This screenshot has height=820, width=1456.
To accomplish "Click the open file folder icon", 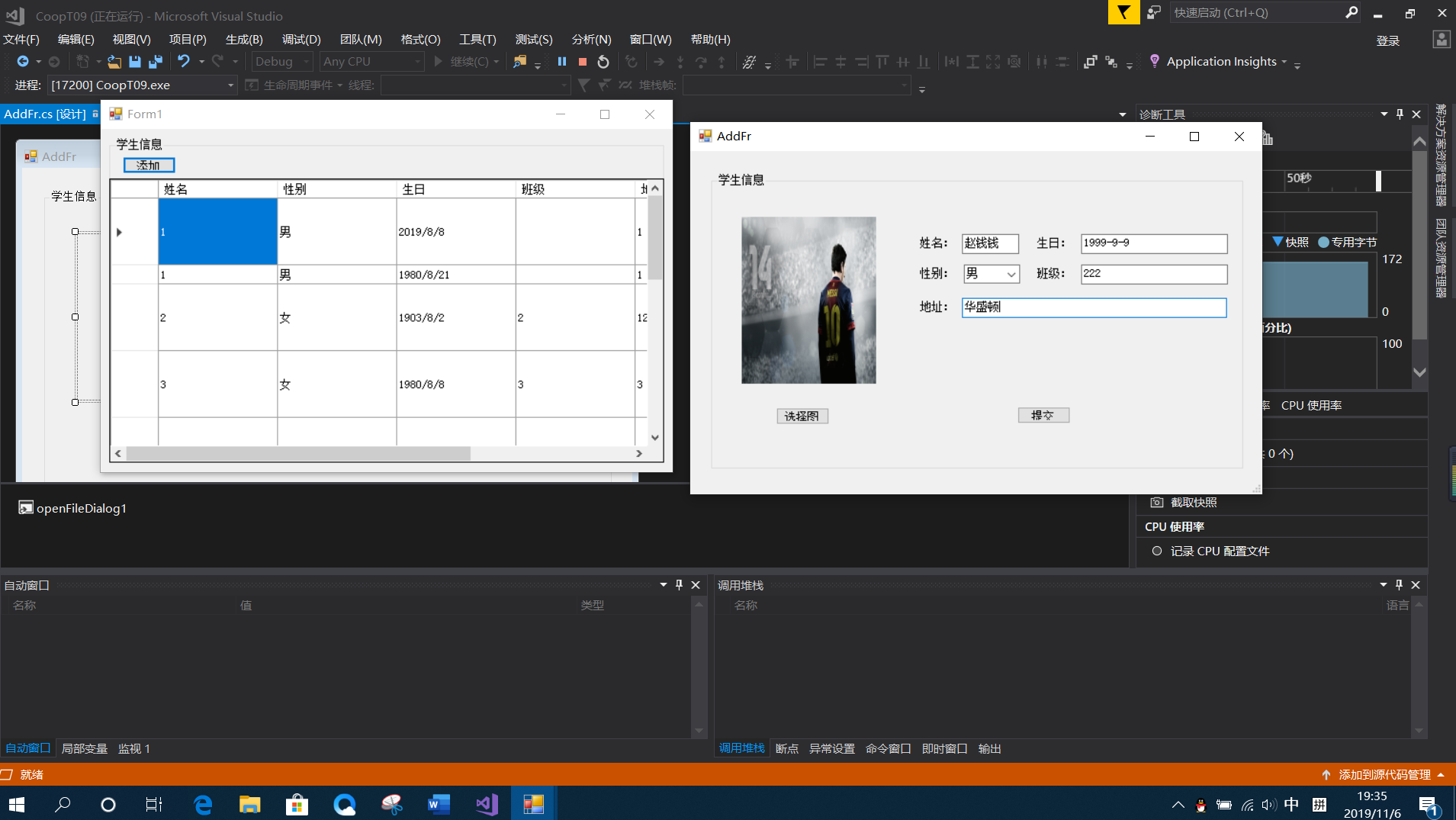I will point(114,62).
